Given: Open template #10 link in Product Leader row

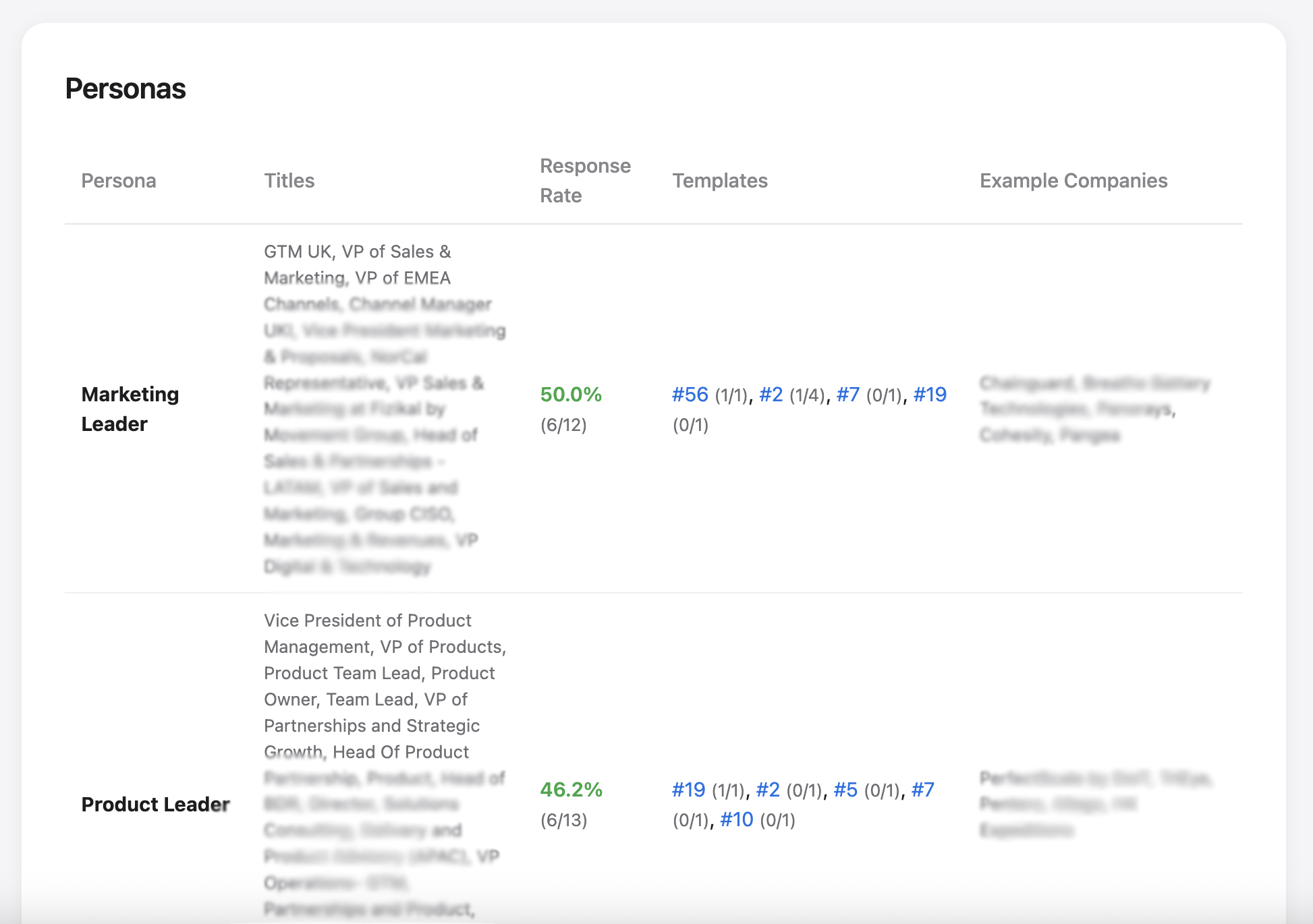Looking at the screenshot, I should 737,819.
